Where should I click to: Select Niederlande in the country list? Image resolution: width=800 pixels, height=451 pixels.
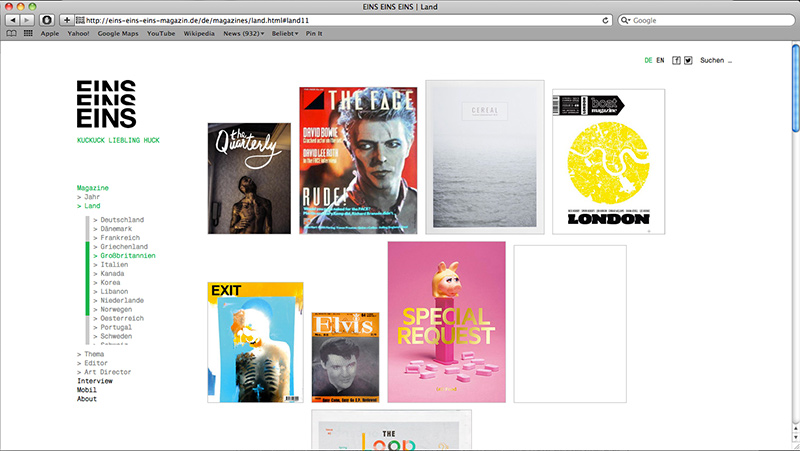[118, 300]
